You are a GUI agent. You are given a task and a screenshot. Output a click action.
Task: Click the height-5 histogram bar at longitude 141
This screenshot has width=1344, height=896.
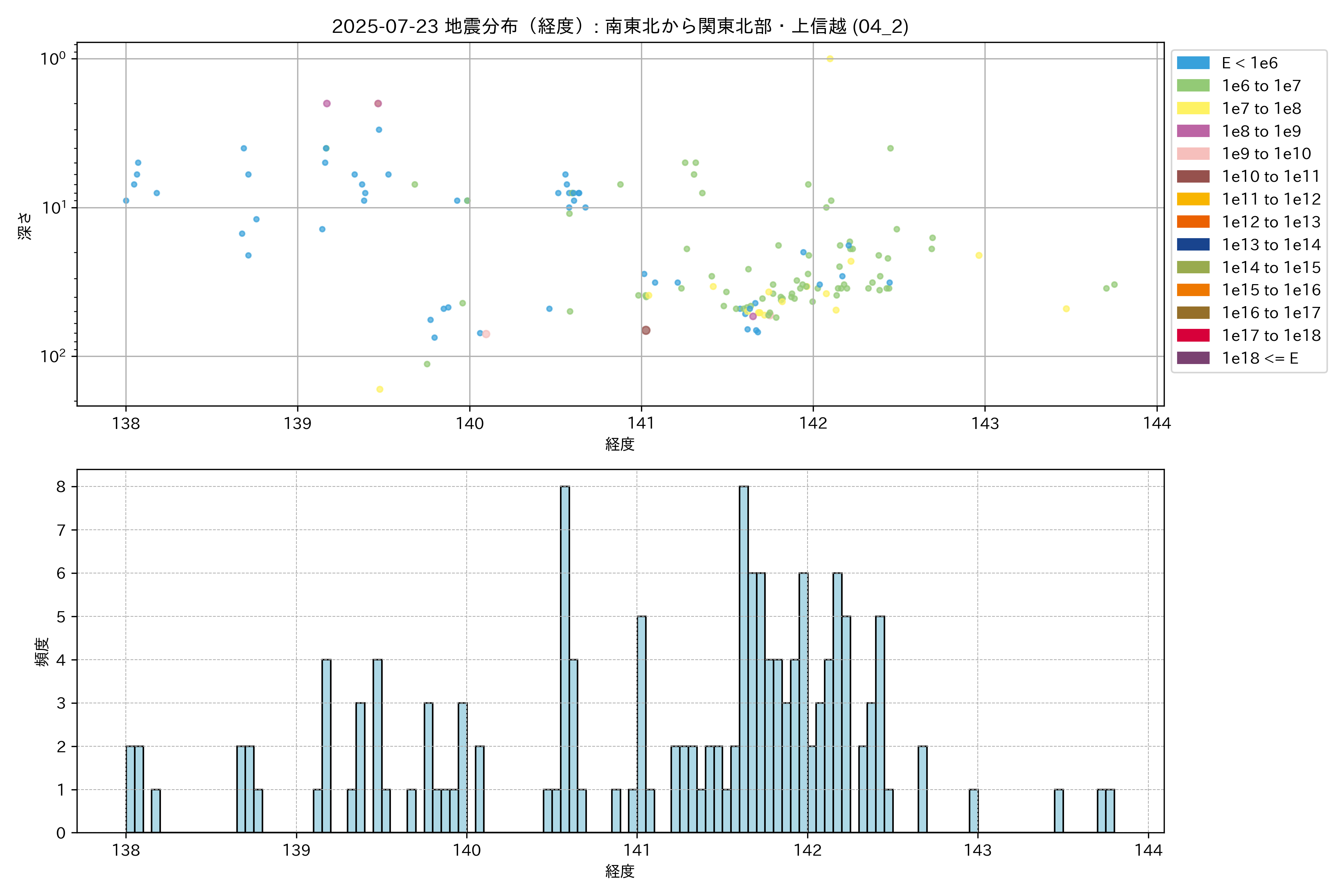pos(642,724)
